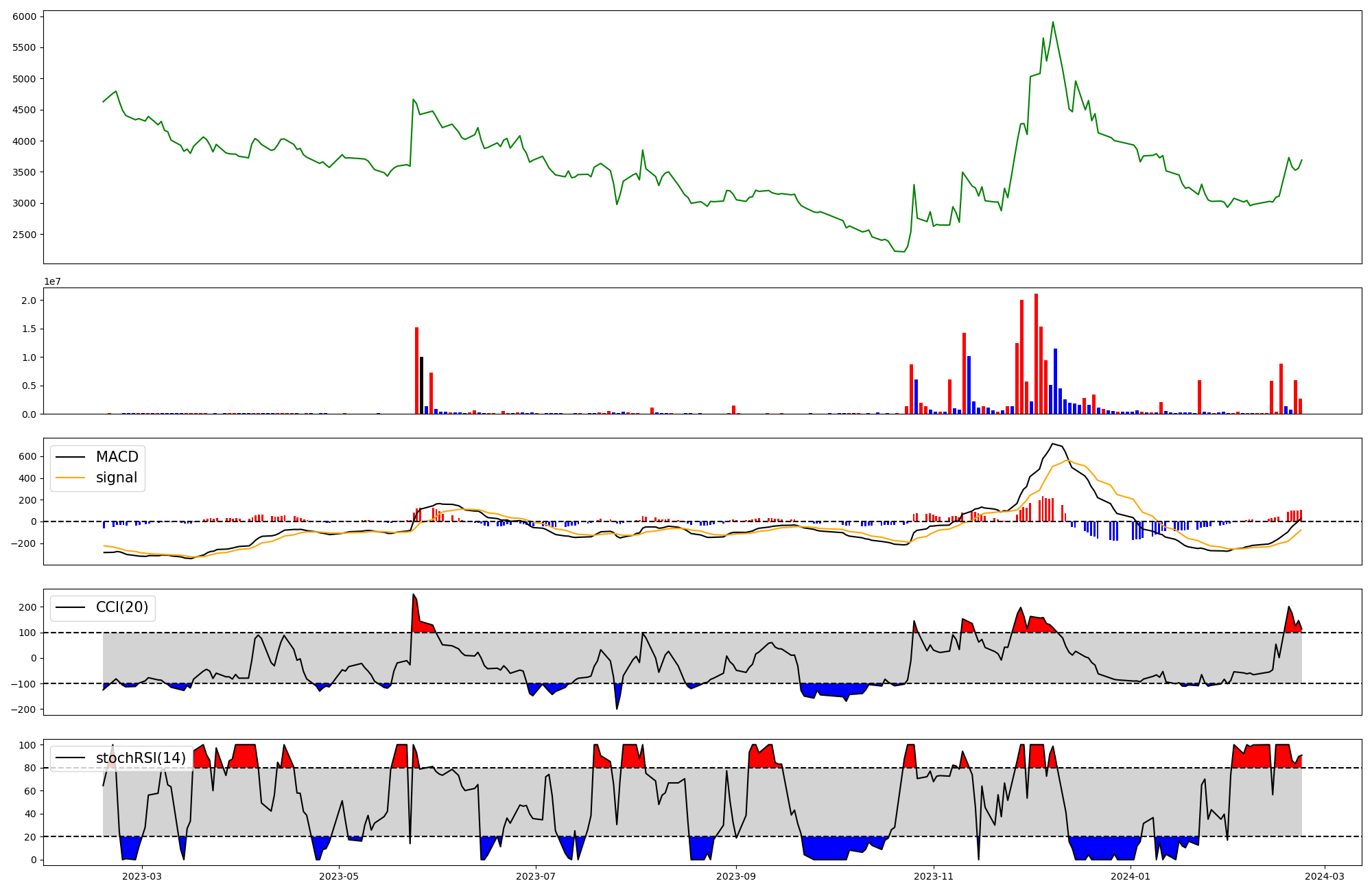
Task: Click the MACD legend entry
Action: point(117,457)
